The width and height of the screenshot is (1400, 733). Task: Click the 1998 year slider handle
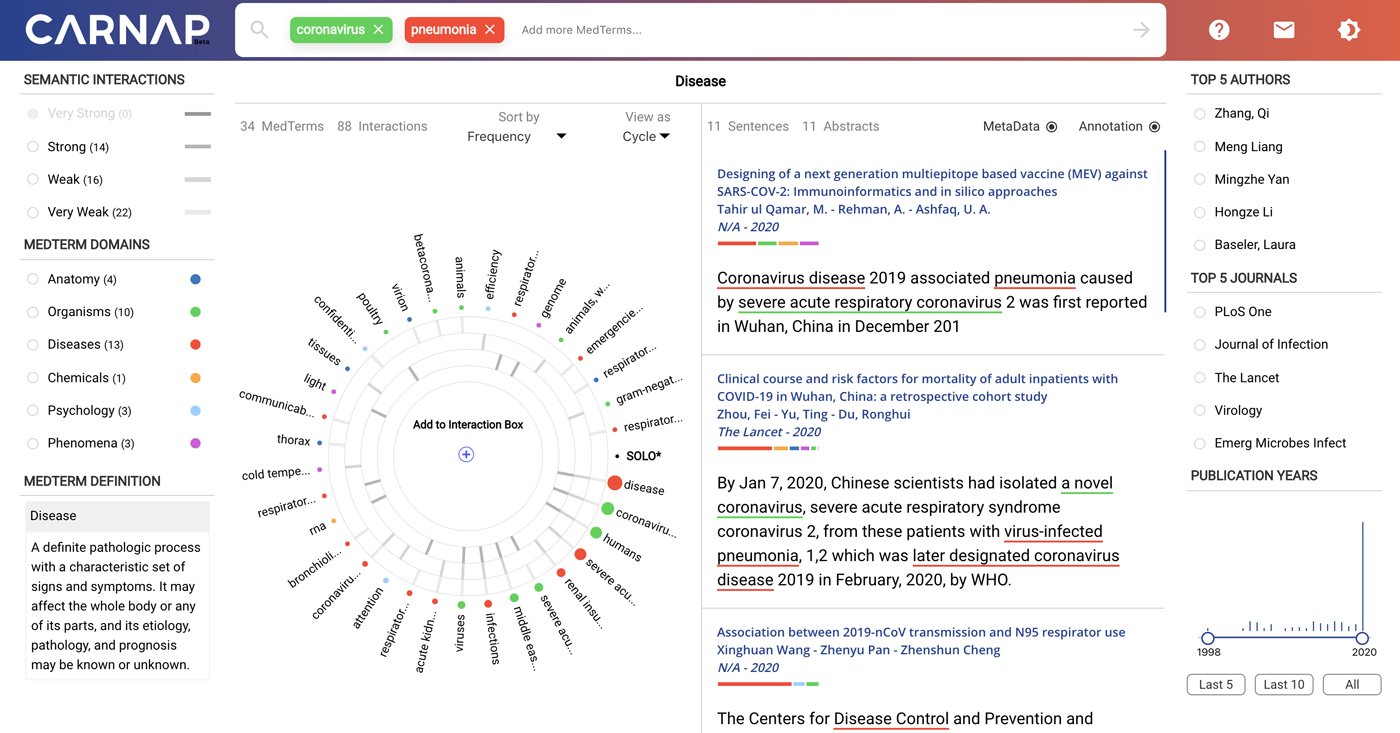tap(1208, 638)
